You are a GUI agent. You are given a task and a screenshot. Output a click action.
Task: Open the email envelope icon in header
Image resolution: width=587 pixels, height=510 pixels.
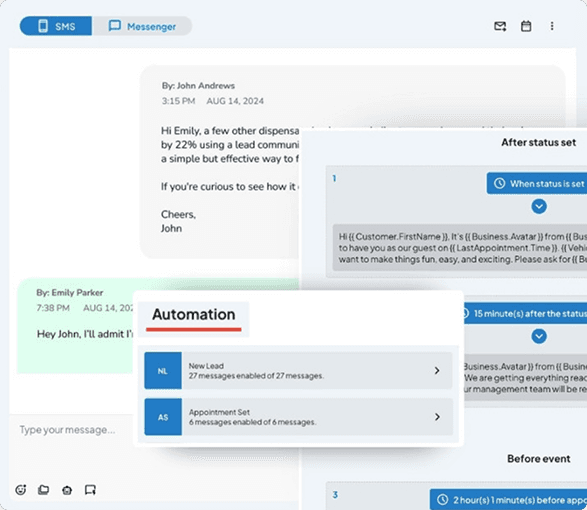[x=500, y=26]
